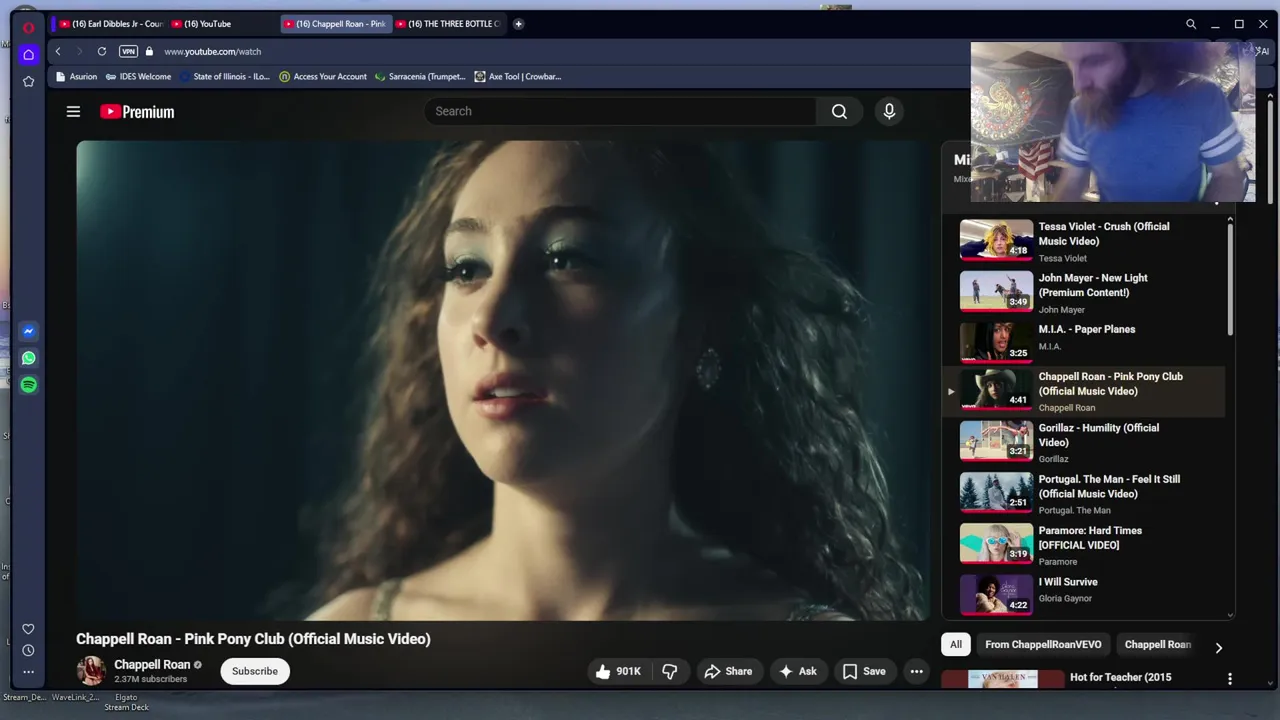Start voice search with microphone icon
The image size is (1280, 720).
(x=889, y=111)
